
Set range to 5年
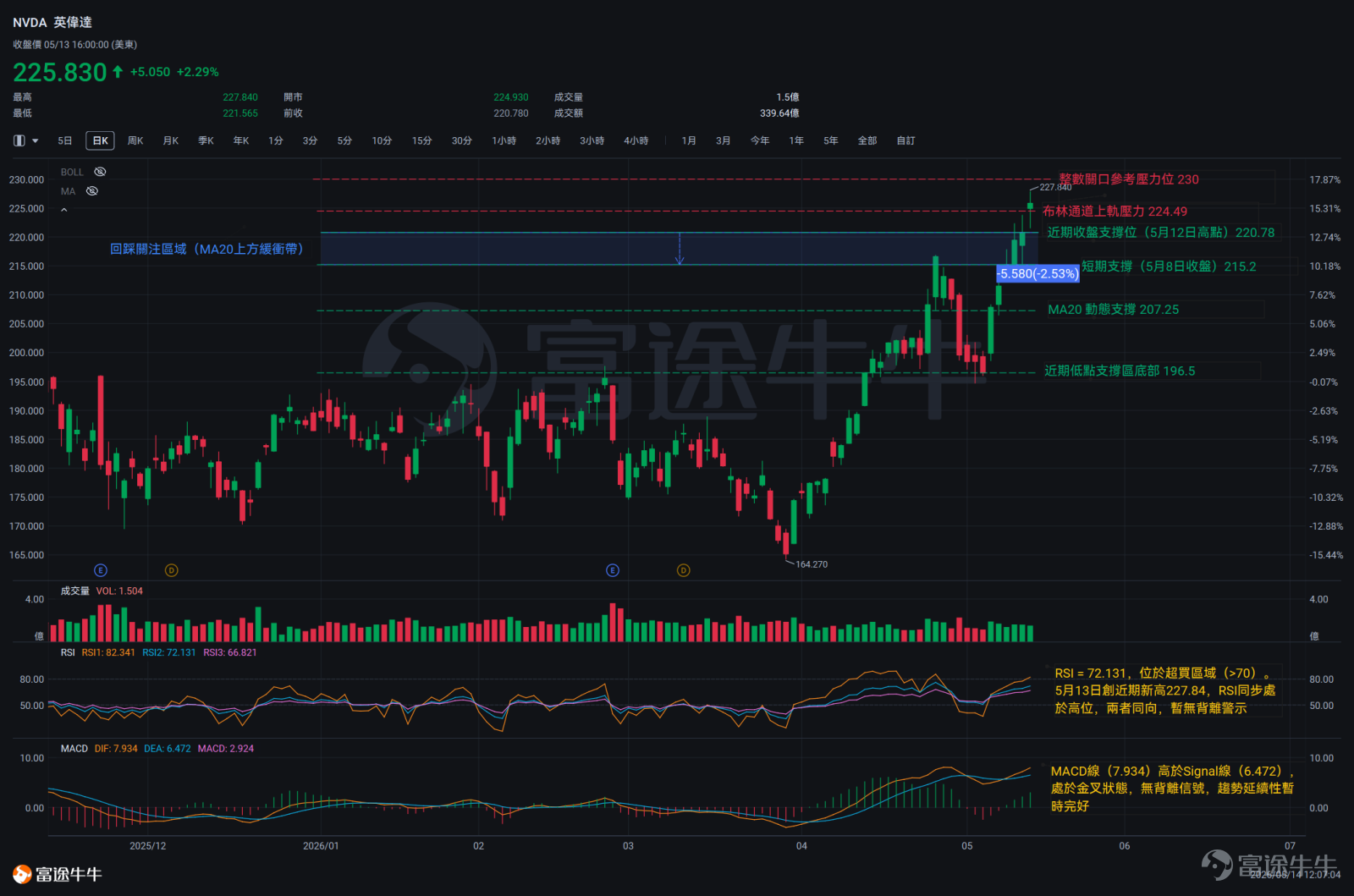(x=831, y=140)
